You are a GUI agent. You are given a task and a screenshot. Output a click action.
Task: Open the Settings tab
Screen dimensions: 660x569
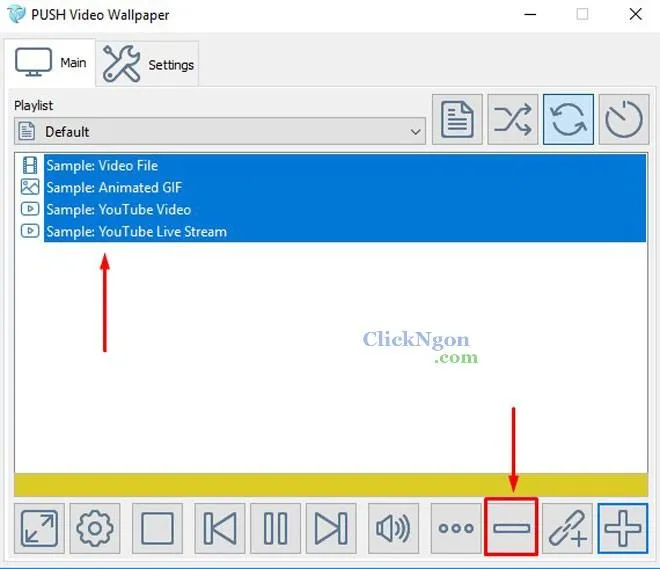click(x=147, y=64)
